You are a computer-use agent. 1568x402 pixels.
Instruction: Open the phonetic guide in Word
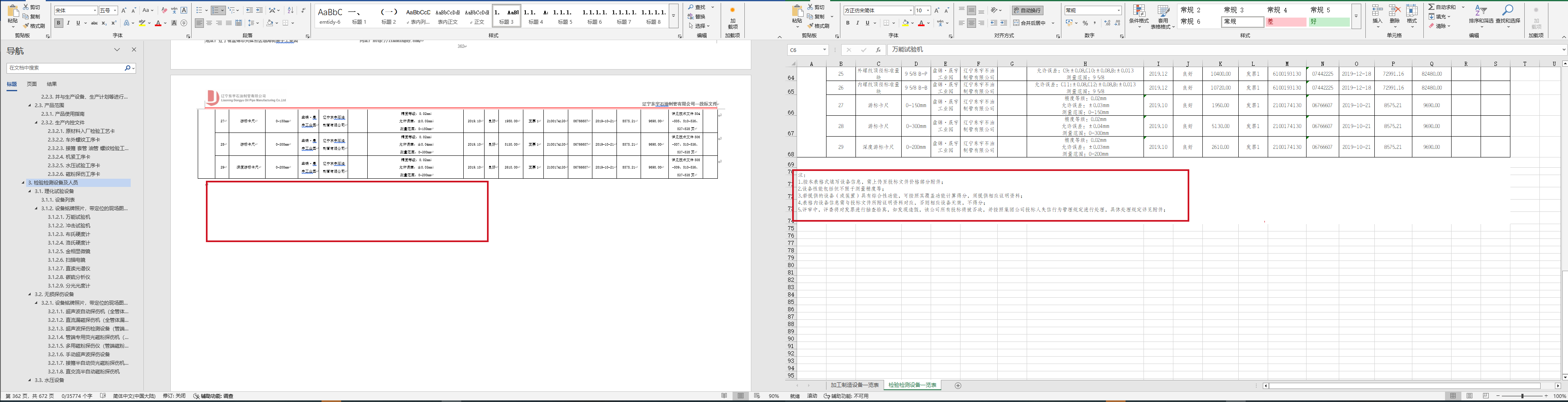174,10
